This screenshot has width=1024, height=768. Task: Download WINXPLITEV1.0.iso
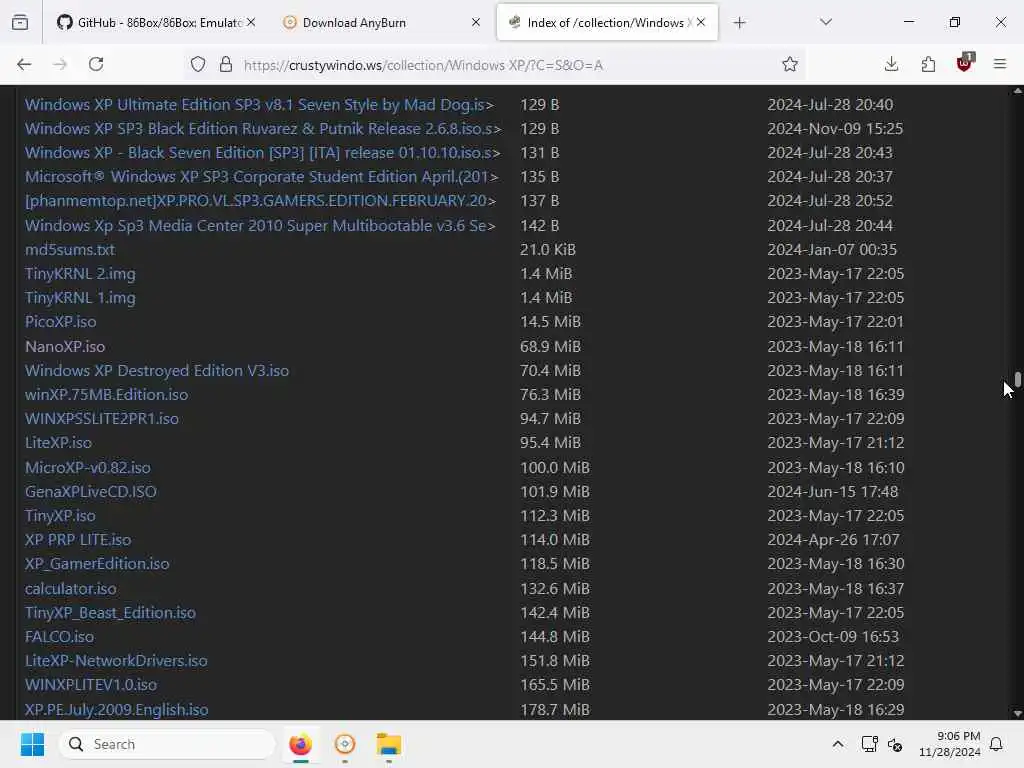tap(91, 685)
